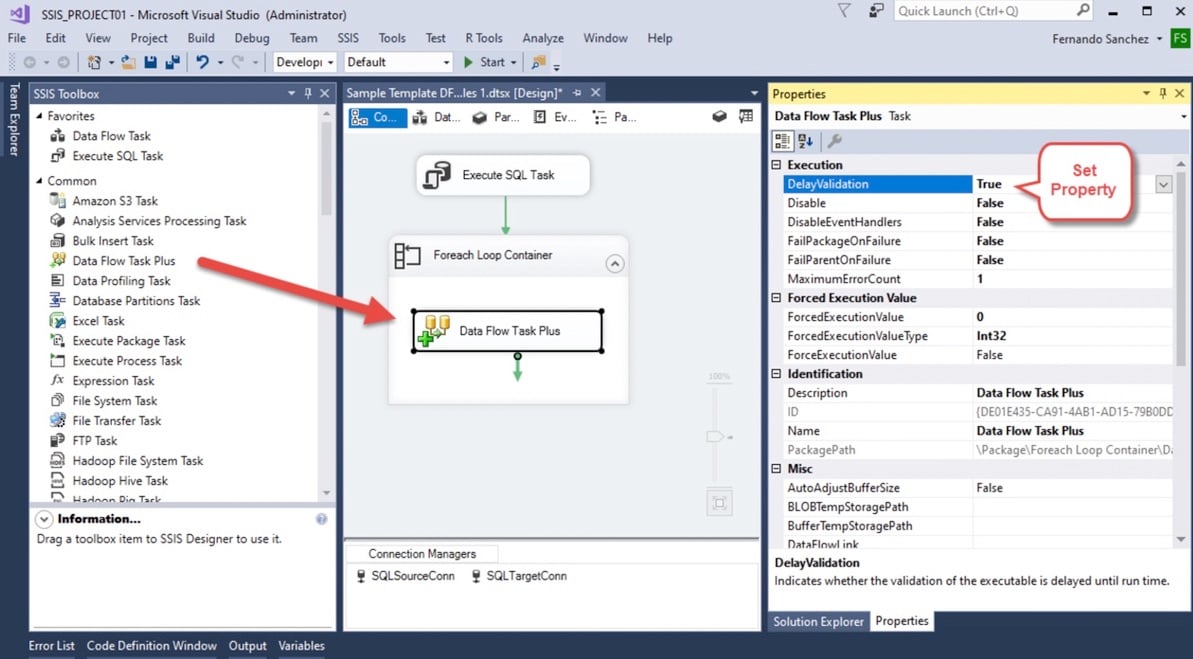Pin the SSIS Toolbox panel
The width and height of the screenshot is (1193, 659).
pos(307,93)
